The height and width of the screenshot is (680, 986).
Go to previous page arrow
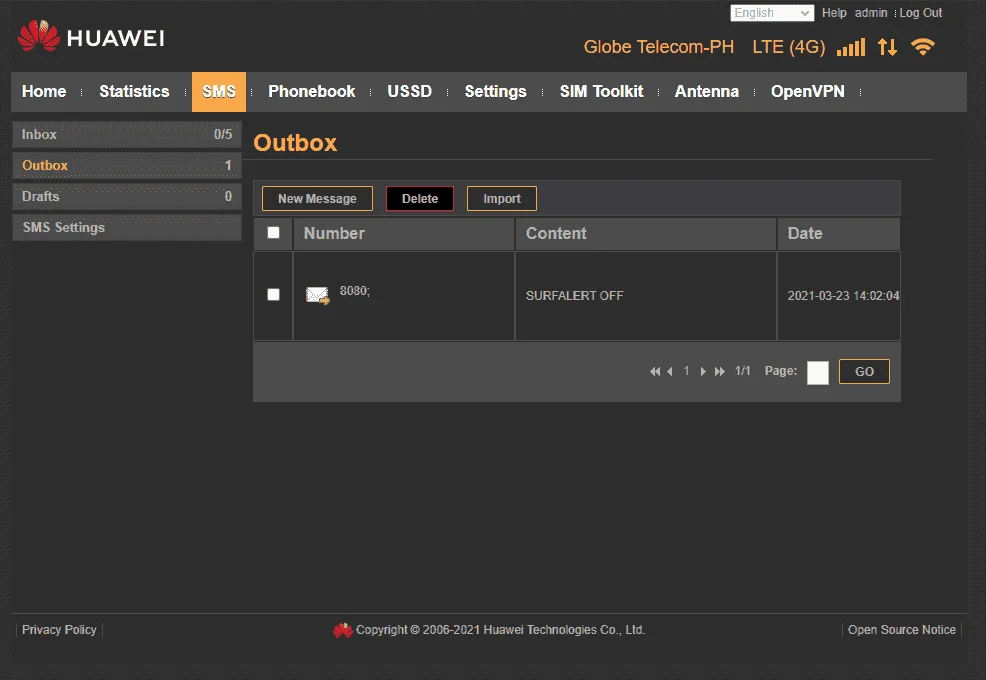pos(670,371)
